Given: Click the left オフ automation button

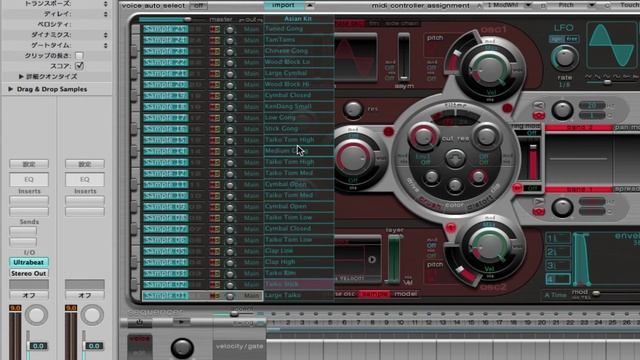Looking at the screenshot, I should [x=29, y=295].
